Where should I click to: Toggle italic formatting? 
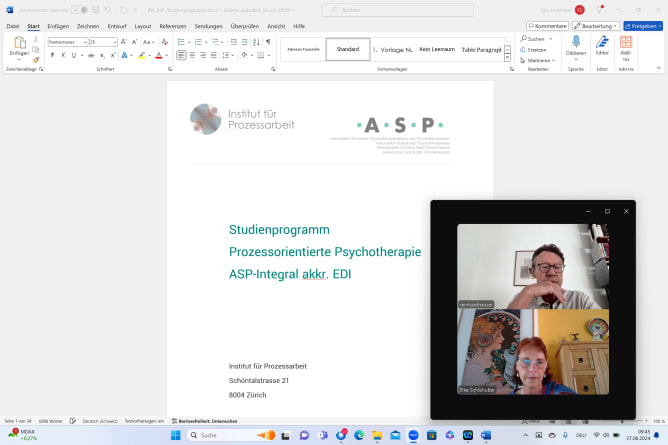(63, 55)
